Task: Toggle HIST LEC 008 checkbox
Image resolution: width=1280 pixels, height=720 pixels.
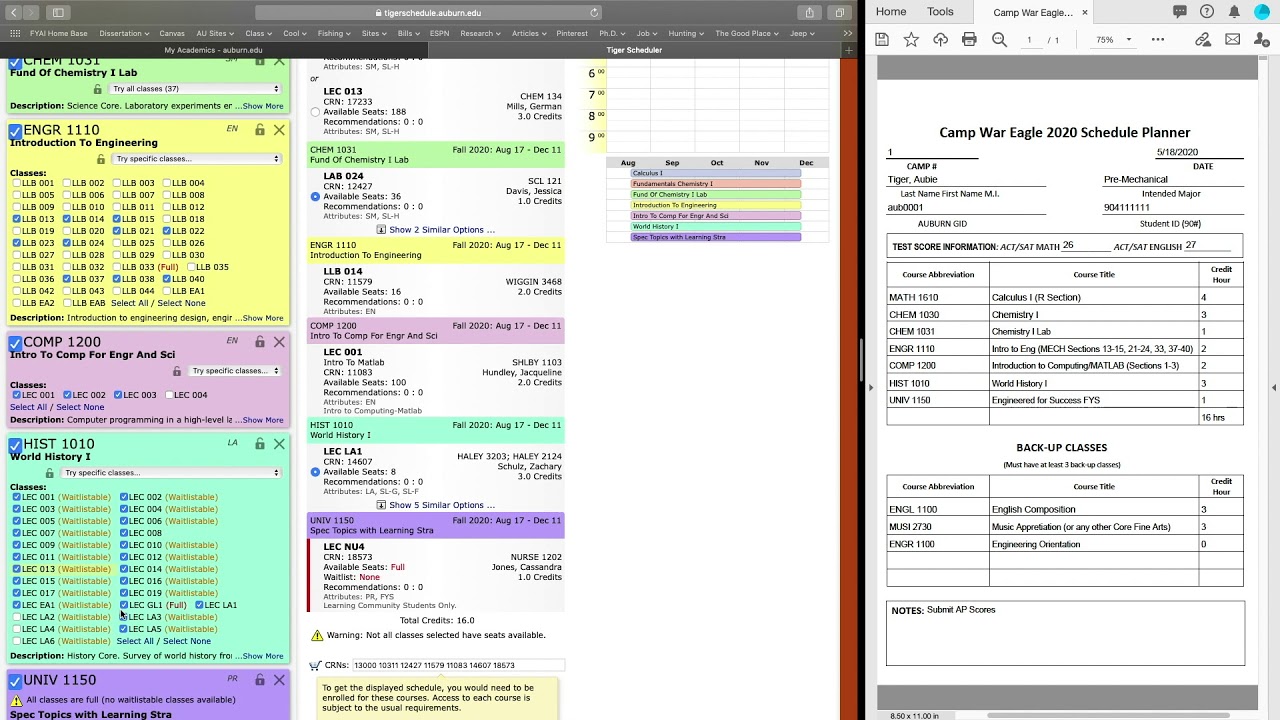Action: point(124,533)
